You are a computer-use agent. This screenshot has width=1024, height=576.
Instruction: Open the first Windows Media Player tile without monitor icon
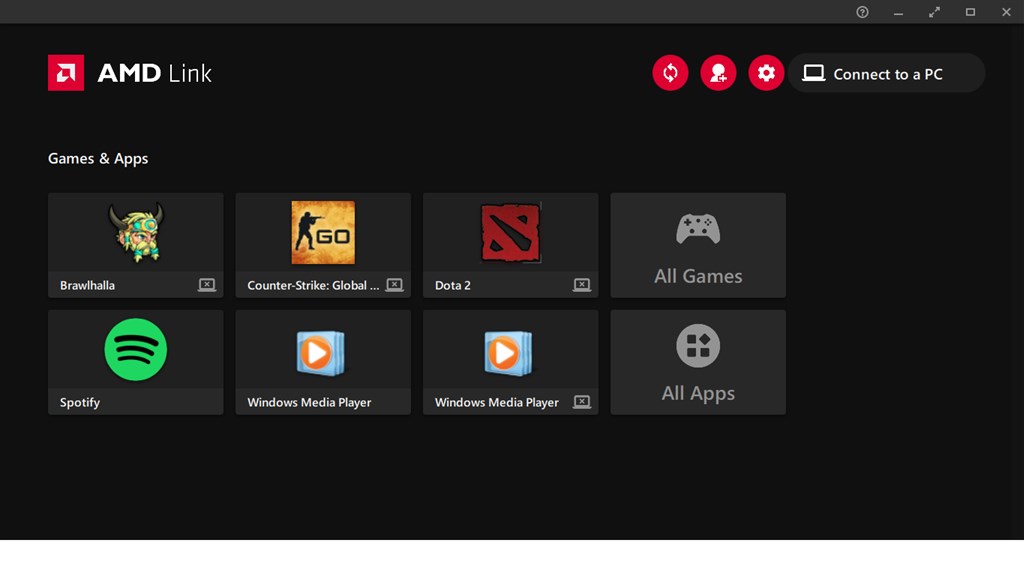pyautogui.click(x=323, y=362)
